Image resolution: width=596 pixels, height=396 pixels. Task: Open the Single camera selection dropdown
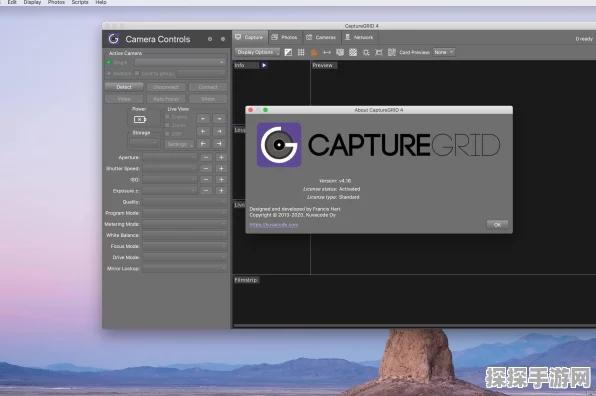[180, 62]
